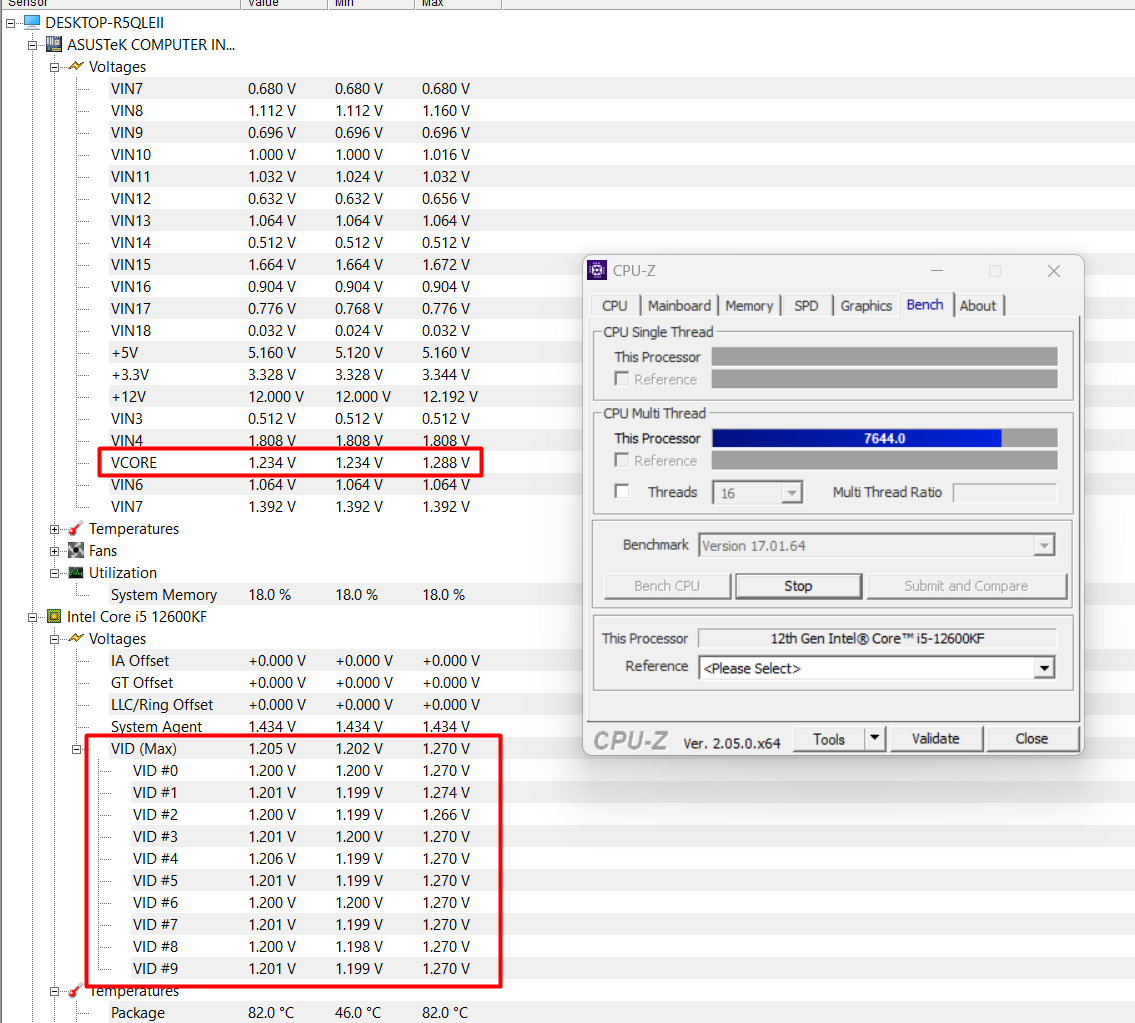Enable Single Thread Reference checkbox
The height and width of the screenshot is (1023, 1135).
[x=621, y=379]
